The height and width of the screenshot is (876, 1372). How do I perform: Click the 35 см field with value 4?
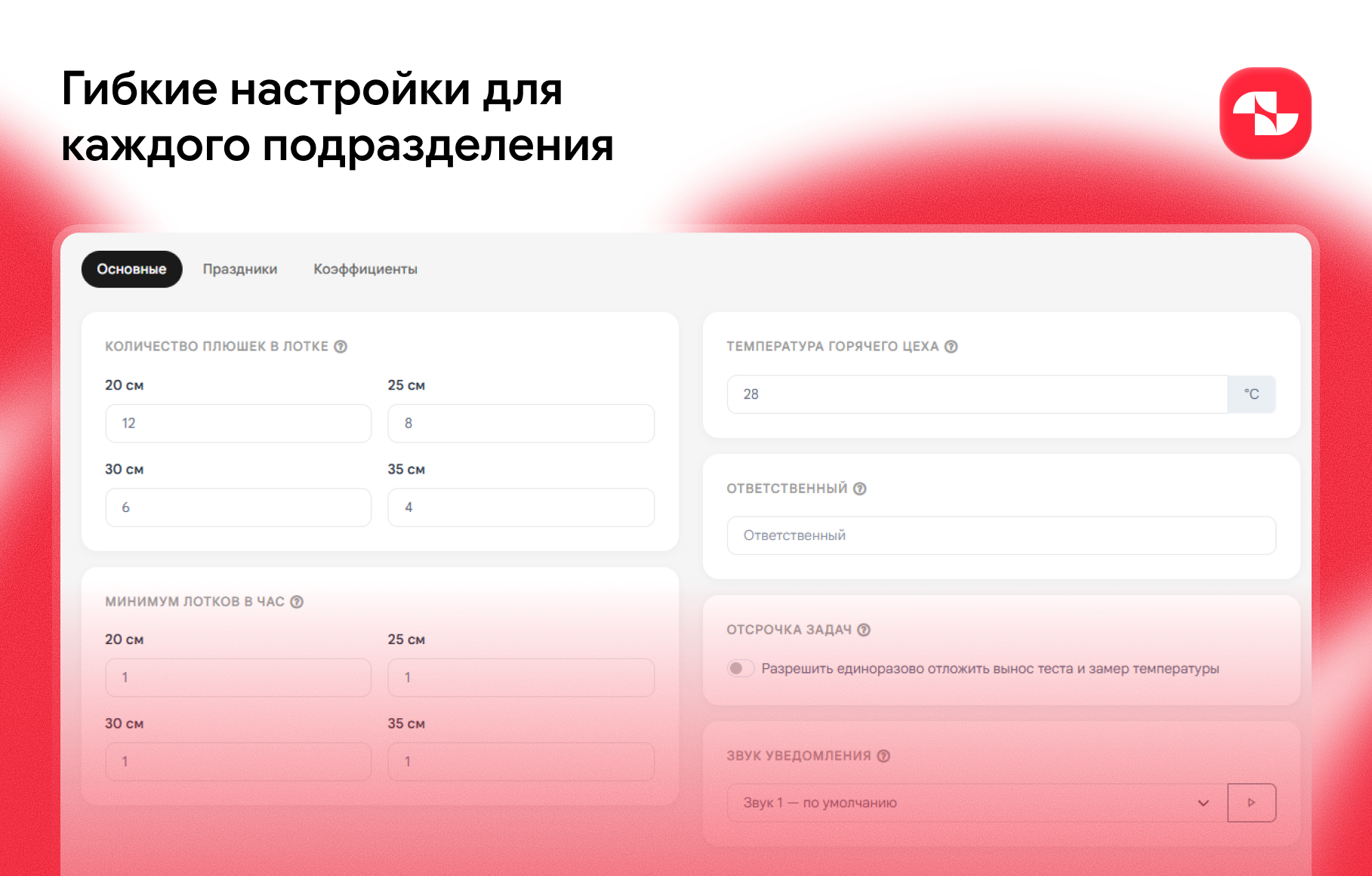coord(521,507)
